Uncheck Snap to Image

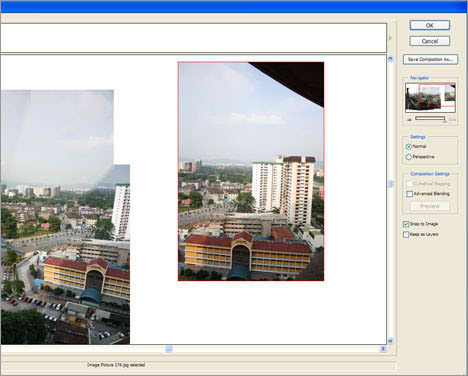tap(406, 224)
